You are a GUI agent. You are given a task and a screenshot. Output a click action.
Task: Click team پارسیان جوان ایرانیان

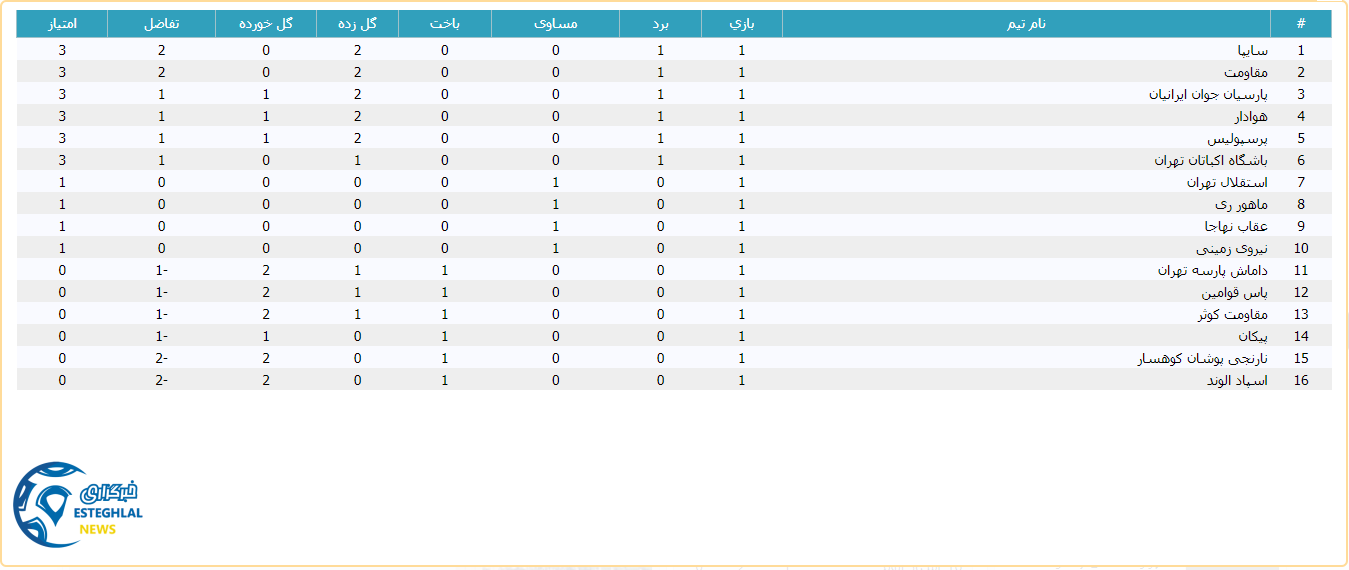1208,94
